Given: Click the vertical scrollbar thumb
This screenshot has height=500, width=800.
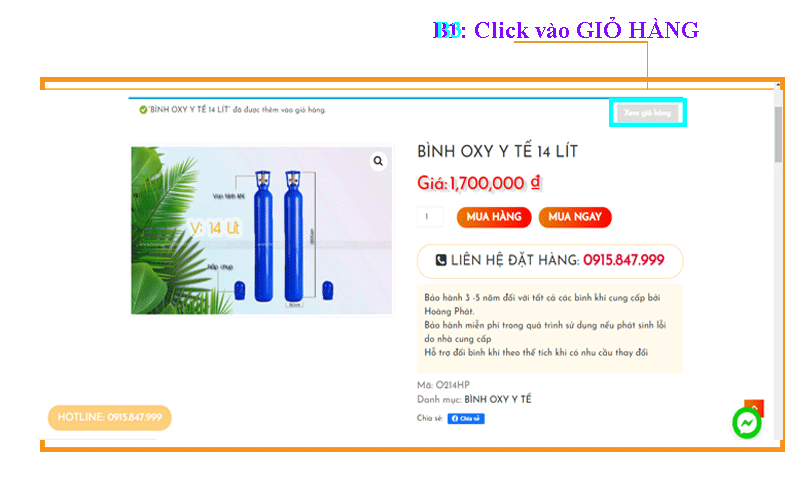Looking at the screenshot, I should click(x=778, y=134).
